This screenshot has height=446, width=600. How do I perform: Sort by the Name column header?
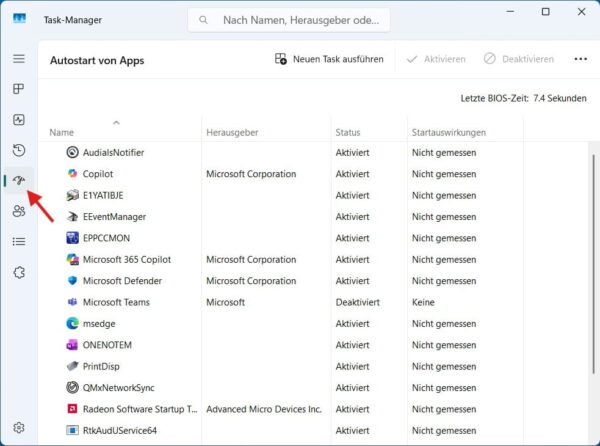coord(62,132)
